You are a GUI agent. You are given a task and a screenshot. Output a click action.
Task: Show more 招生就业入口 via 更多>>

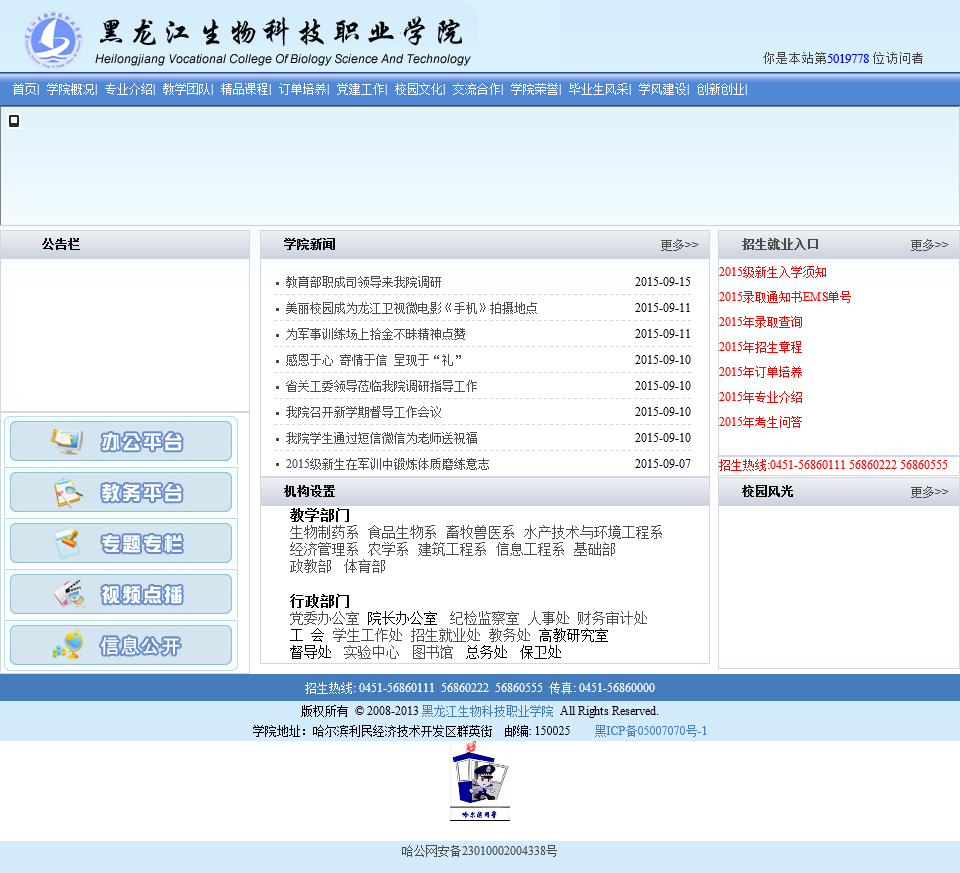point(929,245)
